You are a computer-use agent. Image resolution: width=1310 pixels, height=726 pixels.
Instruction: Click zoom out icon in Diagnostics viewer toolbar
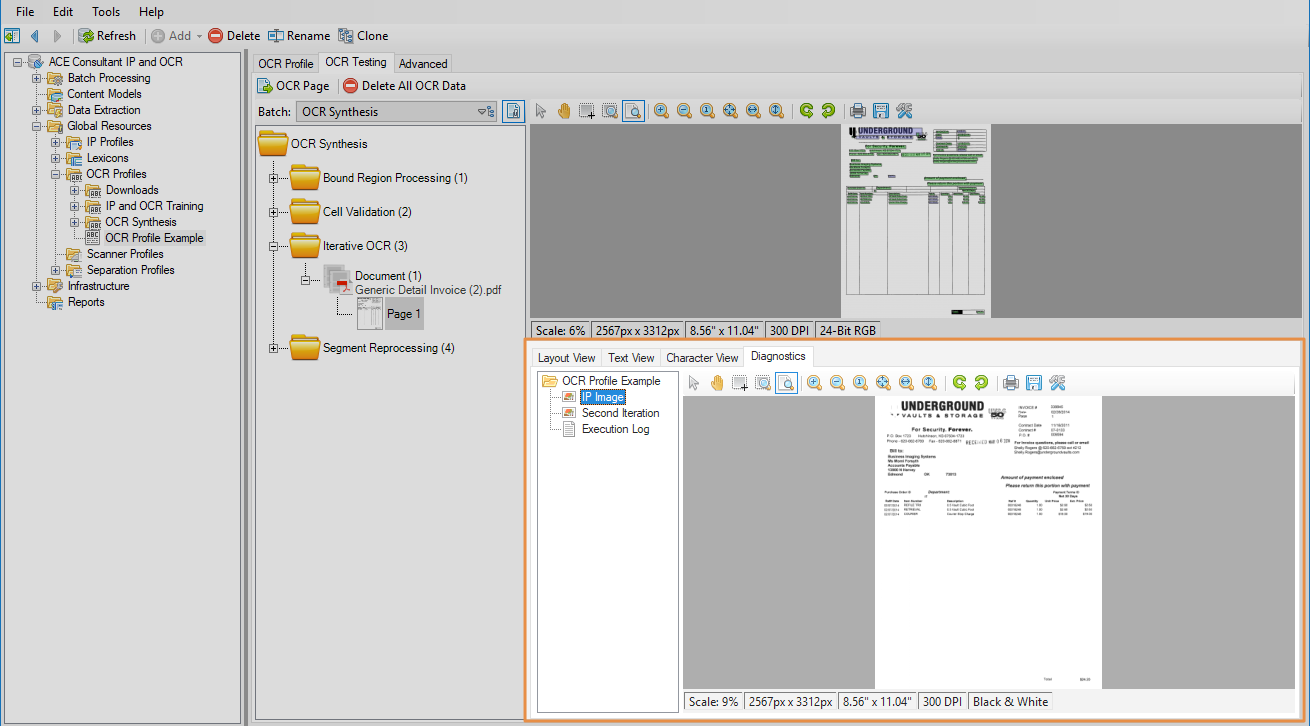tap(837, 382)
